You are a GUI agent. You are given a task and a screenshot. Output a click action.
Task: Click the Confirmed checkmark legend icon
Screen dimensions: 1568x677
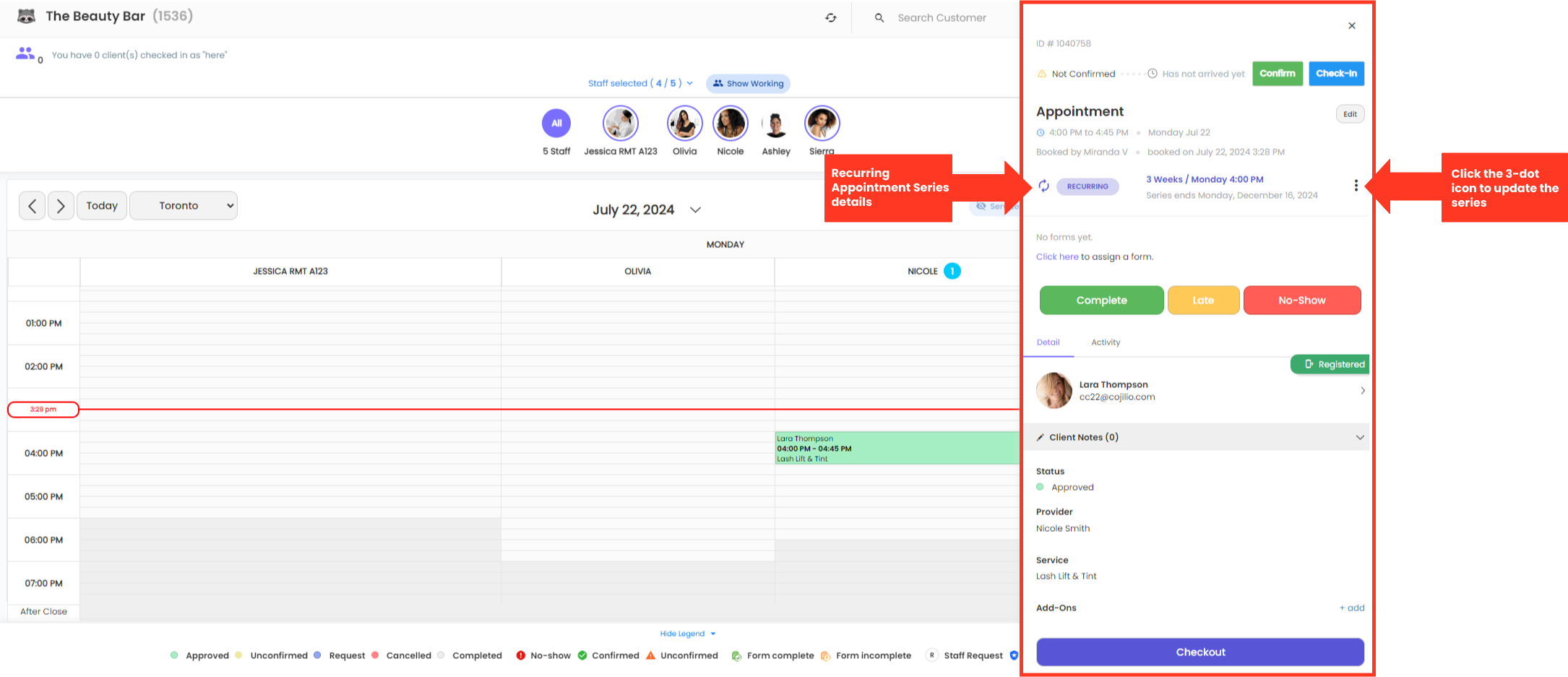[x=582, y=655]
